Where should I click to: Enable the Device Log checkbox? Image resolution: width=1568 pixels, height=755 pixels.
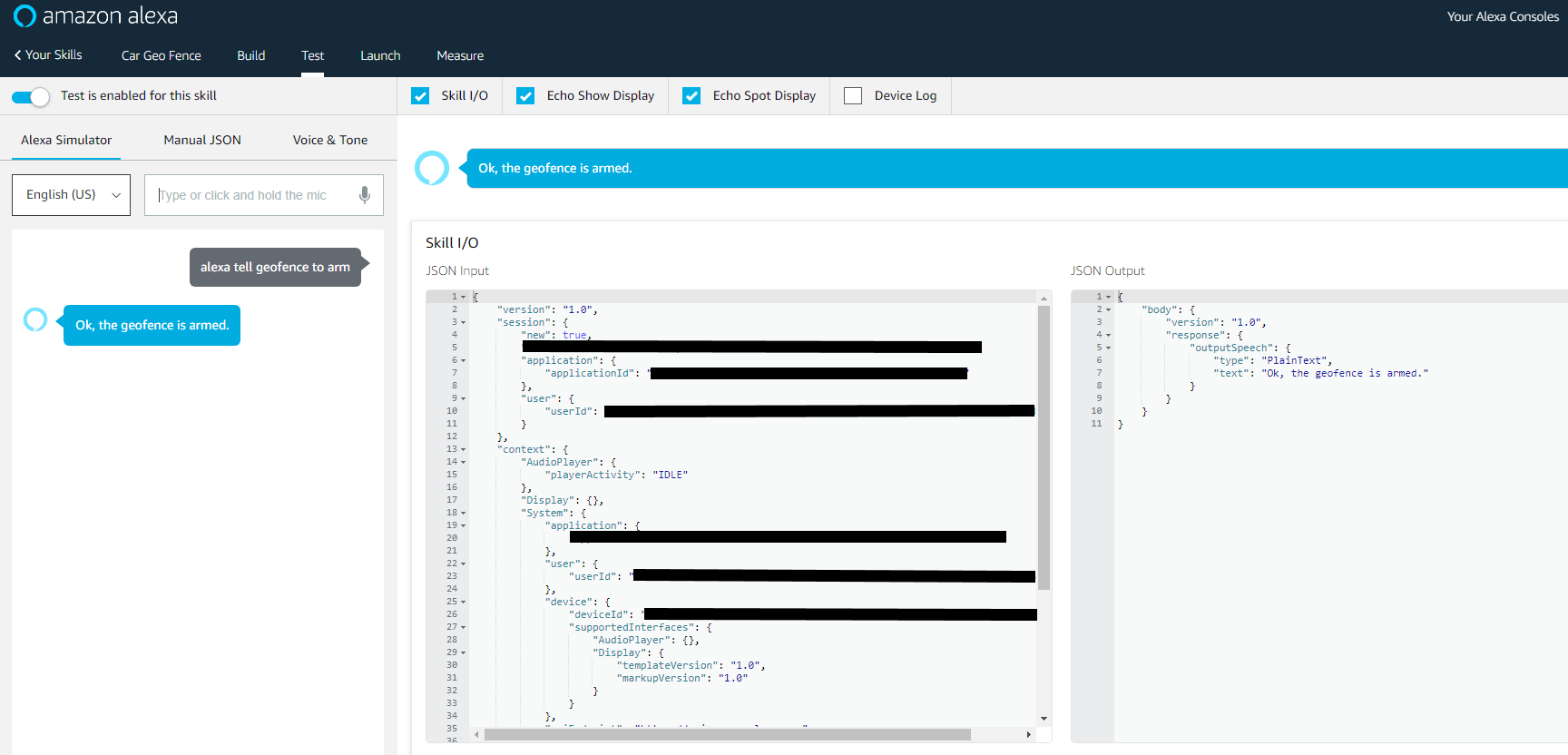(853, 95)
